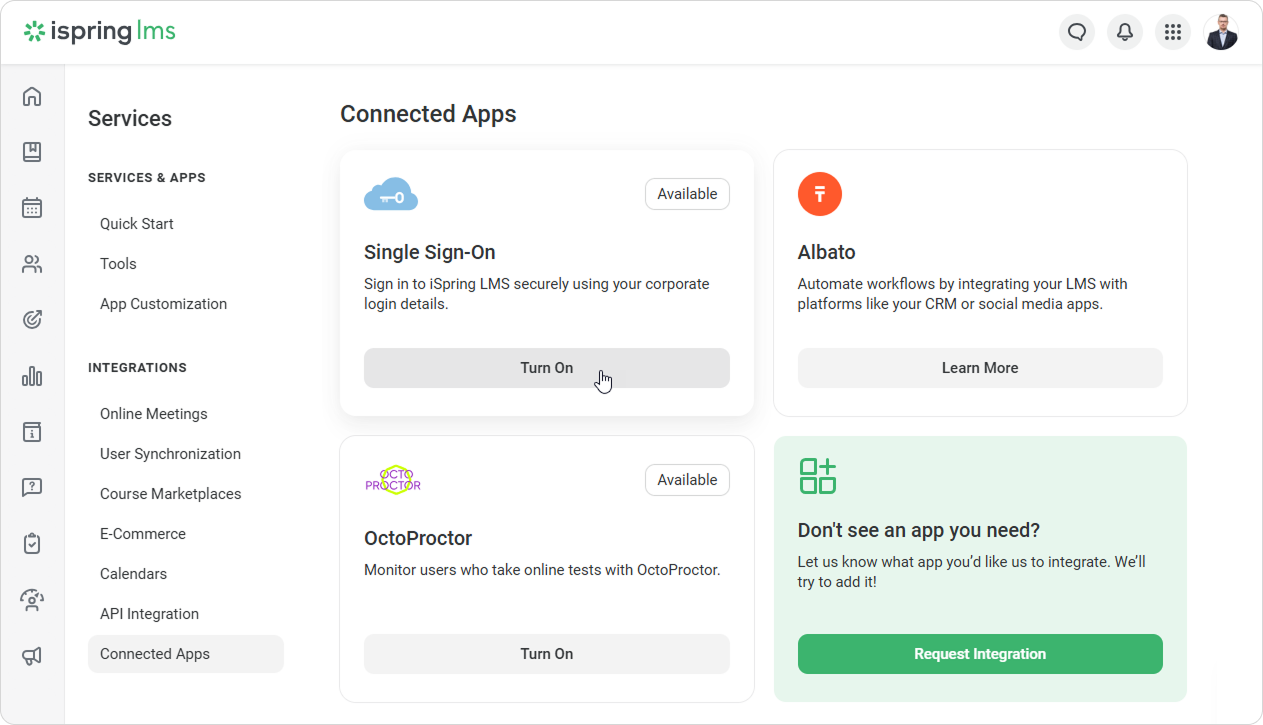Click the calendar icon in left sidebar
Viewport: 1263px width, 725px height.
[32, 208]
